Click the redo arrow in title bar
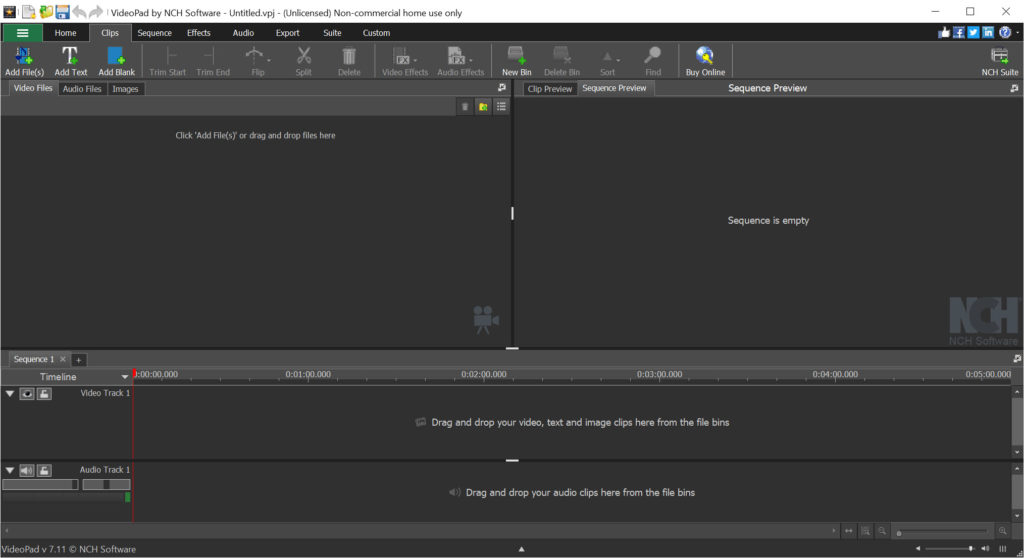The width and height of the screenshot is (1024, 558). [95, 12]
